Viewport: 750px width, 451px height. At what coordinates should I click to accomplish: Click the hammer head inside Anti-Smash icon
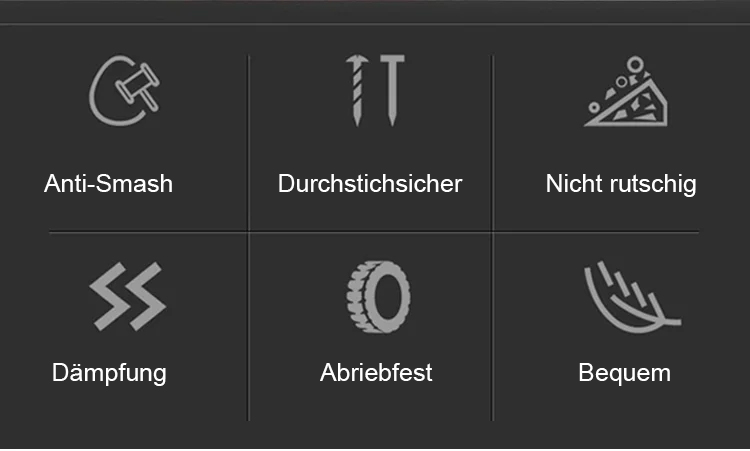click(137, 83)
